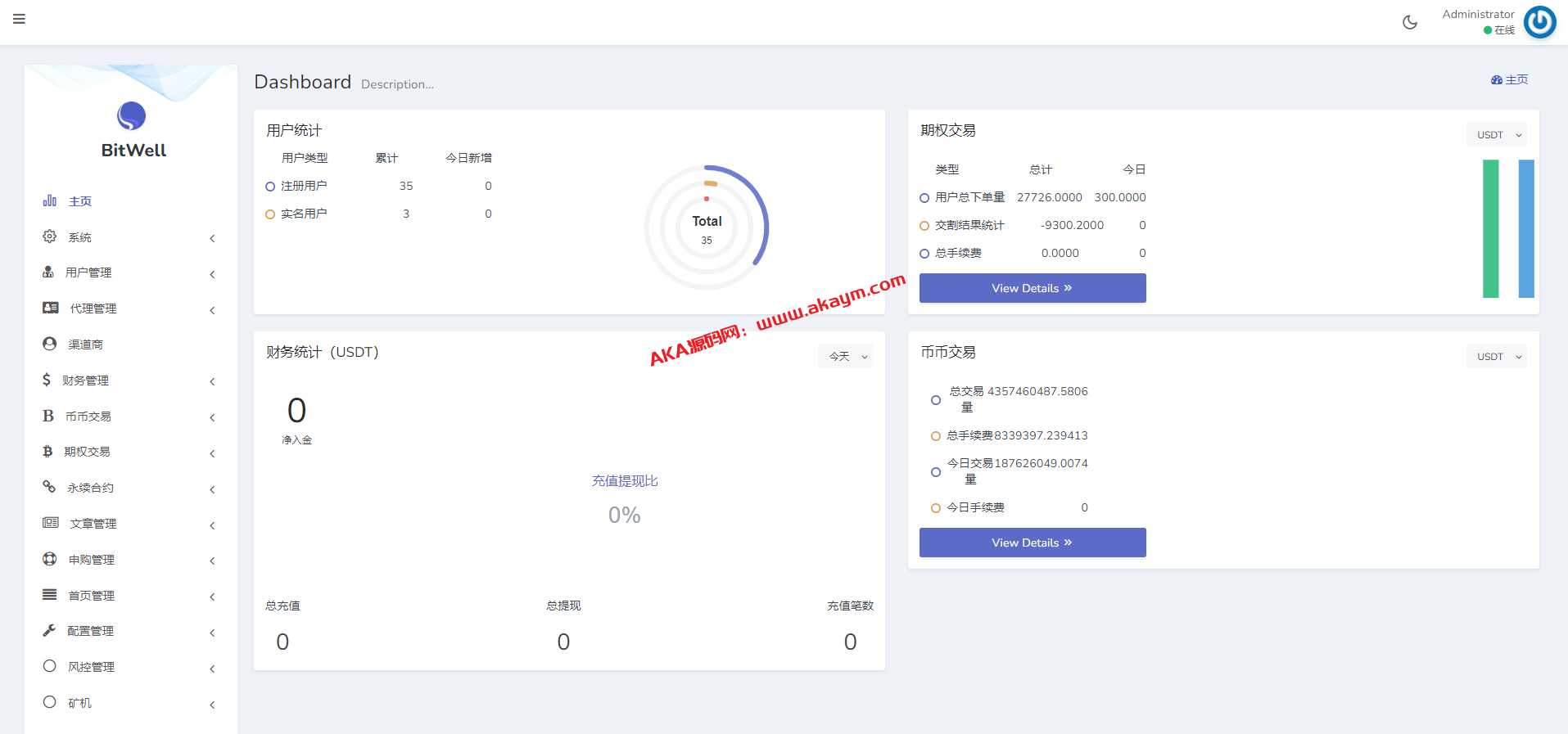Toggle dark mode moon icon
Image resolution: width=1568 pixels, height=734 pixels.
tap(1409, 22)
